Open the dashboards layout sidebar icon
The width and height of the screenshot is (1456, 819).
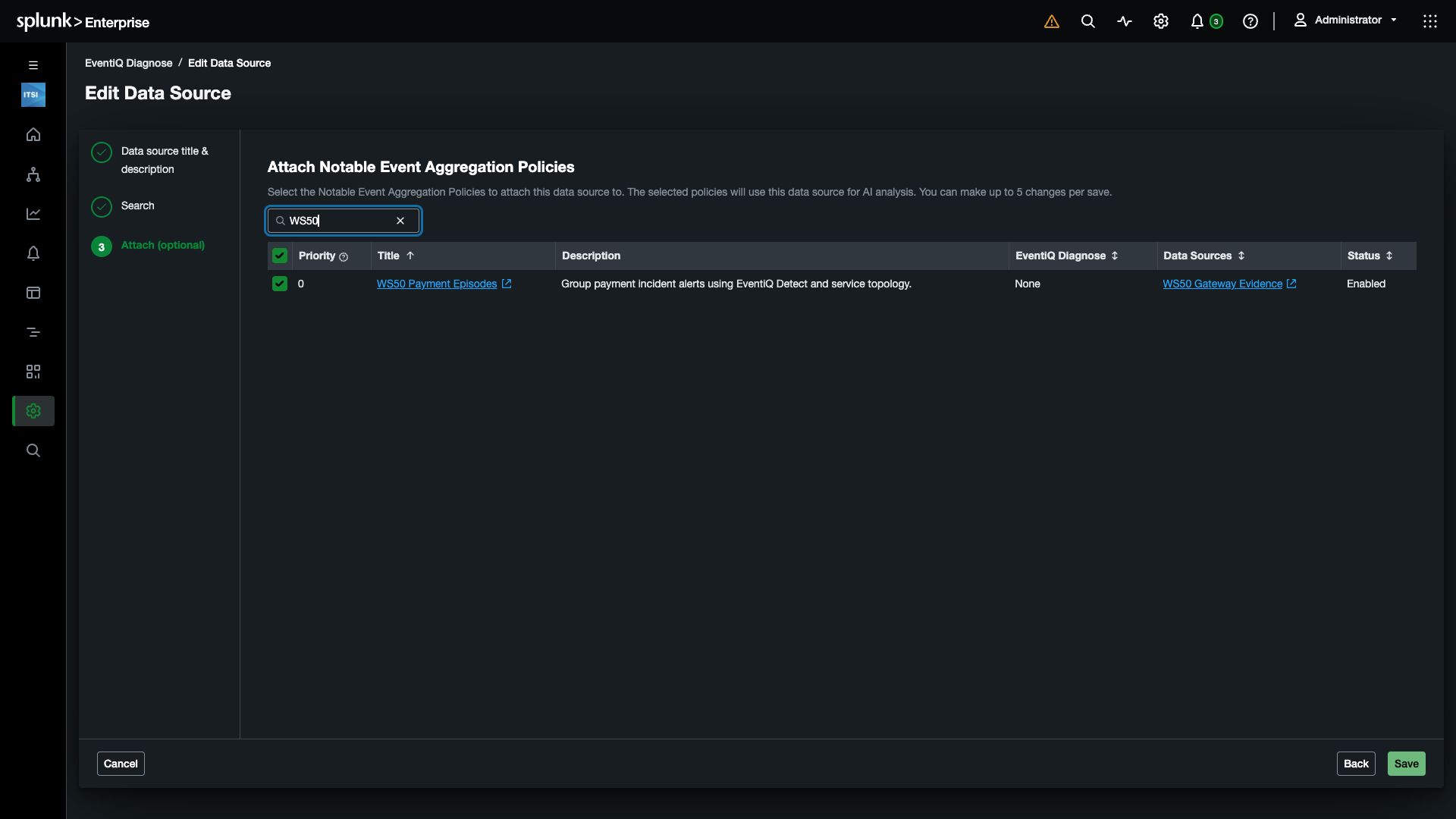pyautogui.click(x=33, y=293)
